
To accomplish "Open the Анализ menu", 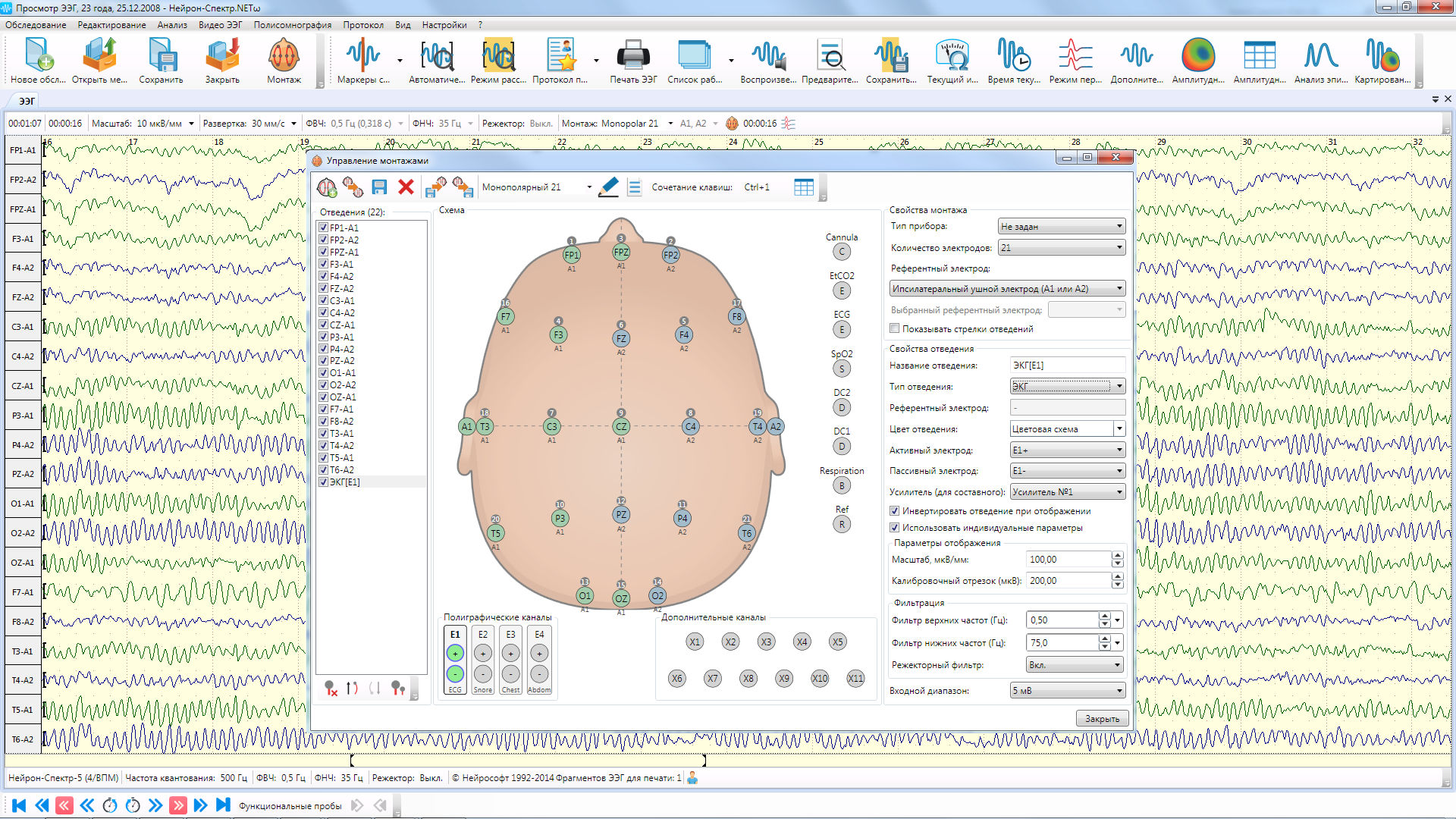I will click(x=172, y=25).
